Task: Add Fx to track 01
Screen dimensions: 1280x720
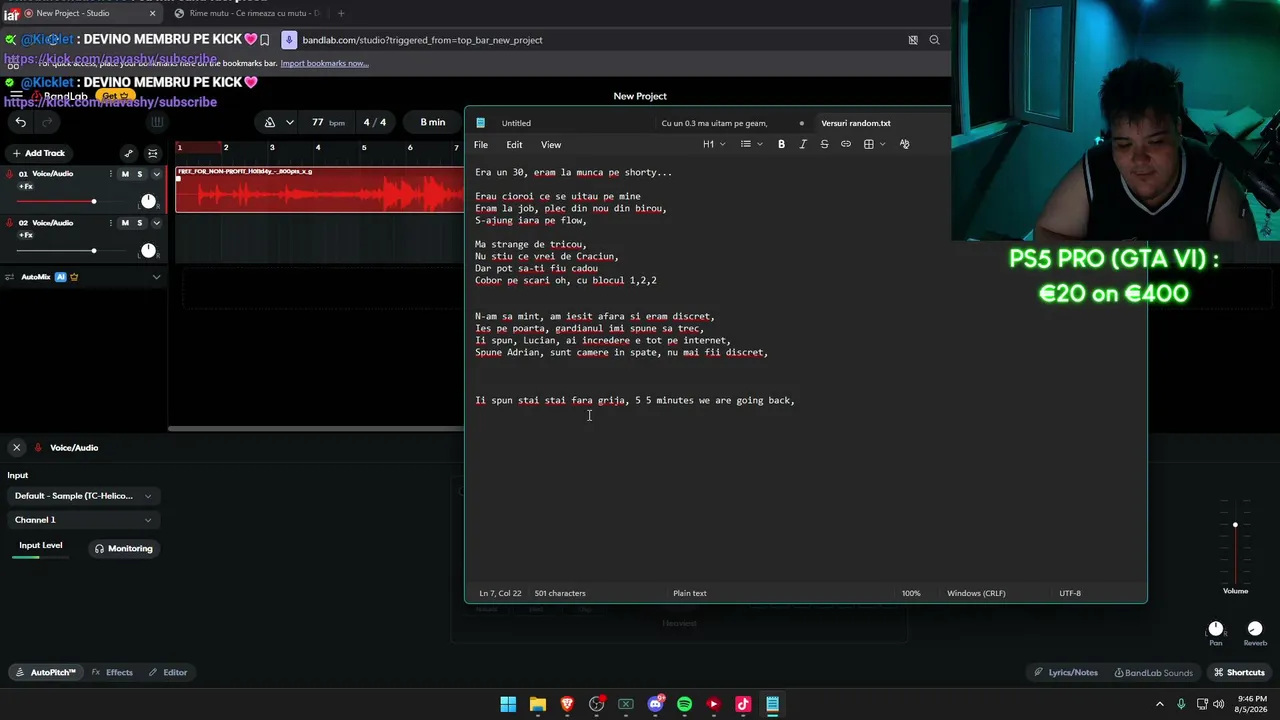Action: click(26, 187)
